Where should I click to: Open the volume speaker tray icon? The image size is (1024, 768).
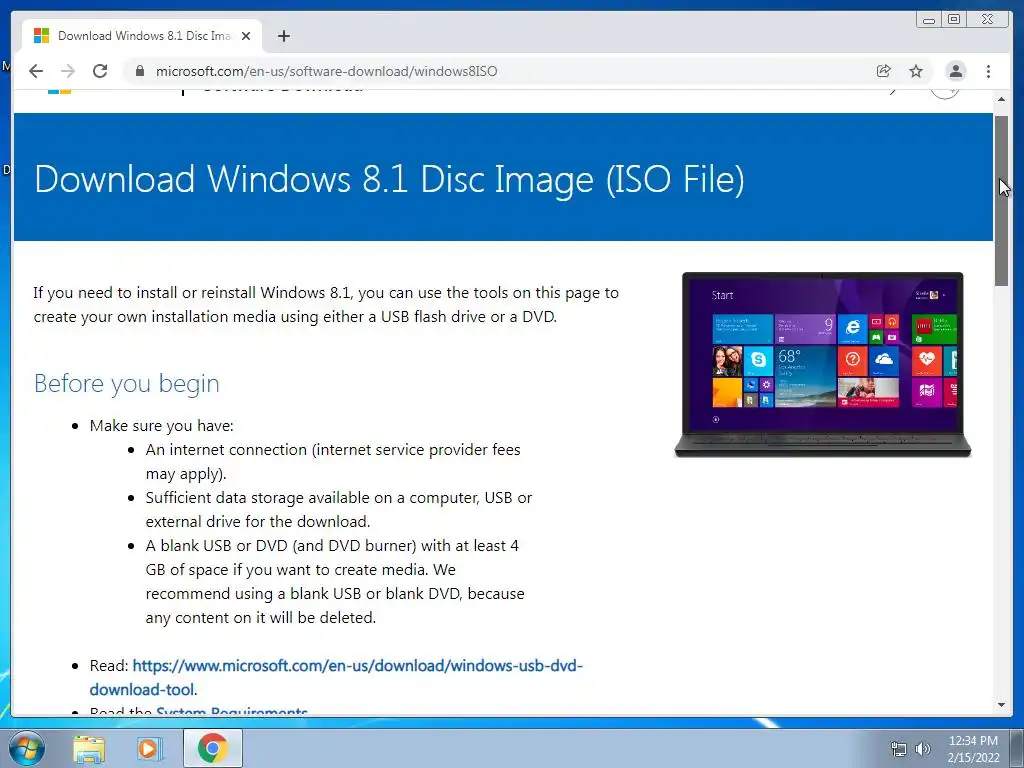point(922,749)
